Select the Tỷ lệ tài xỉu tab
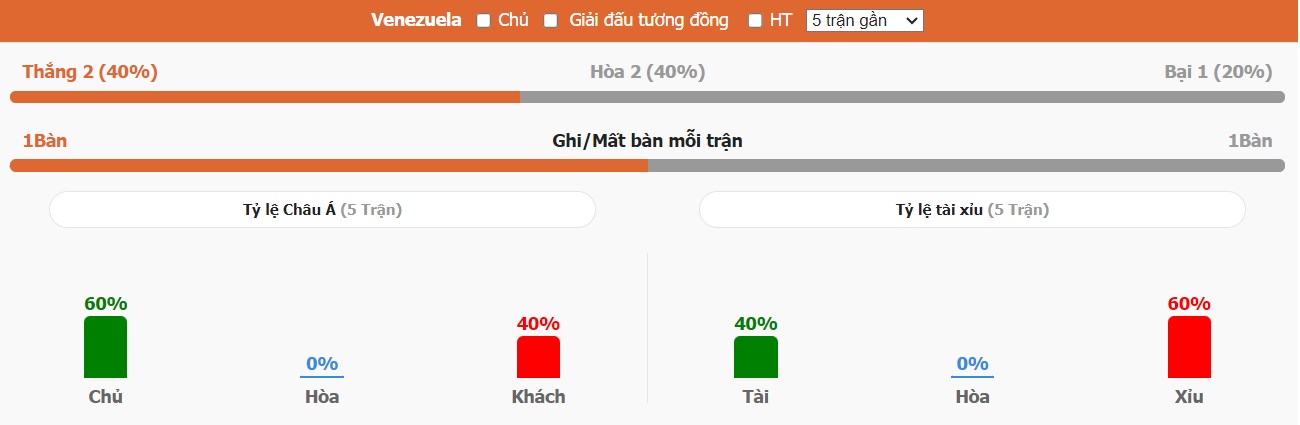The image size is (1300, 425). (x=972, y=210)
